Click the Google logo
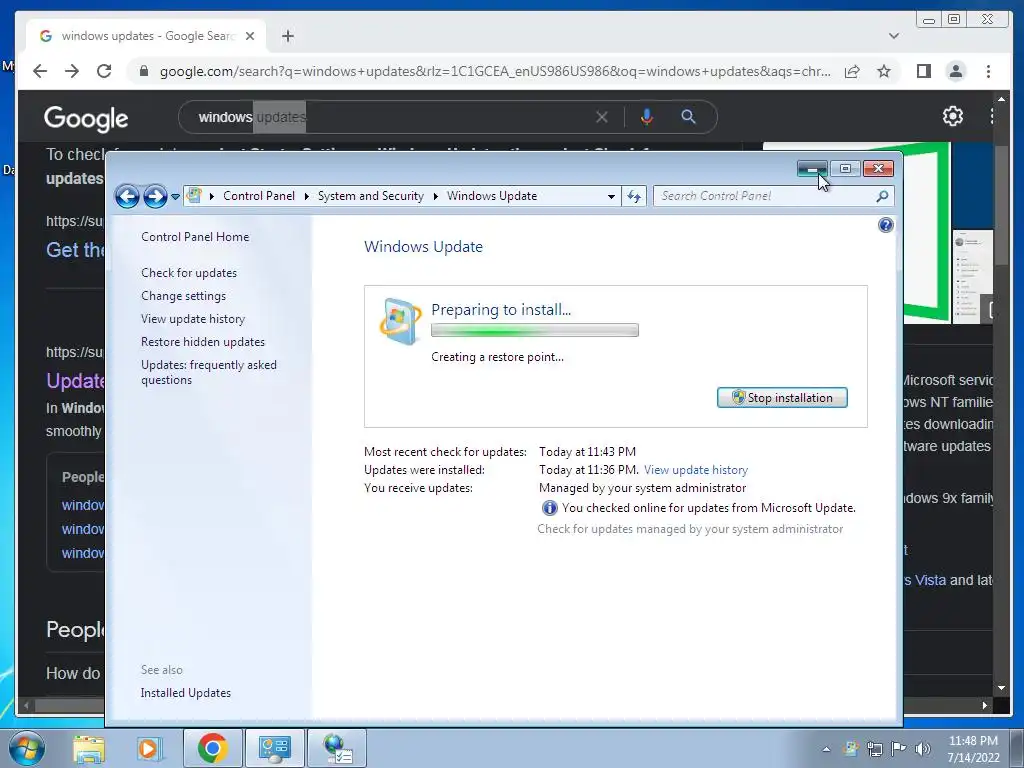 (x=86, y=118)
